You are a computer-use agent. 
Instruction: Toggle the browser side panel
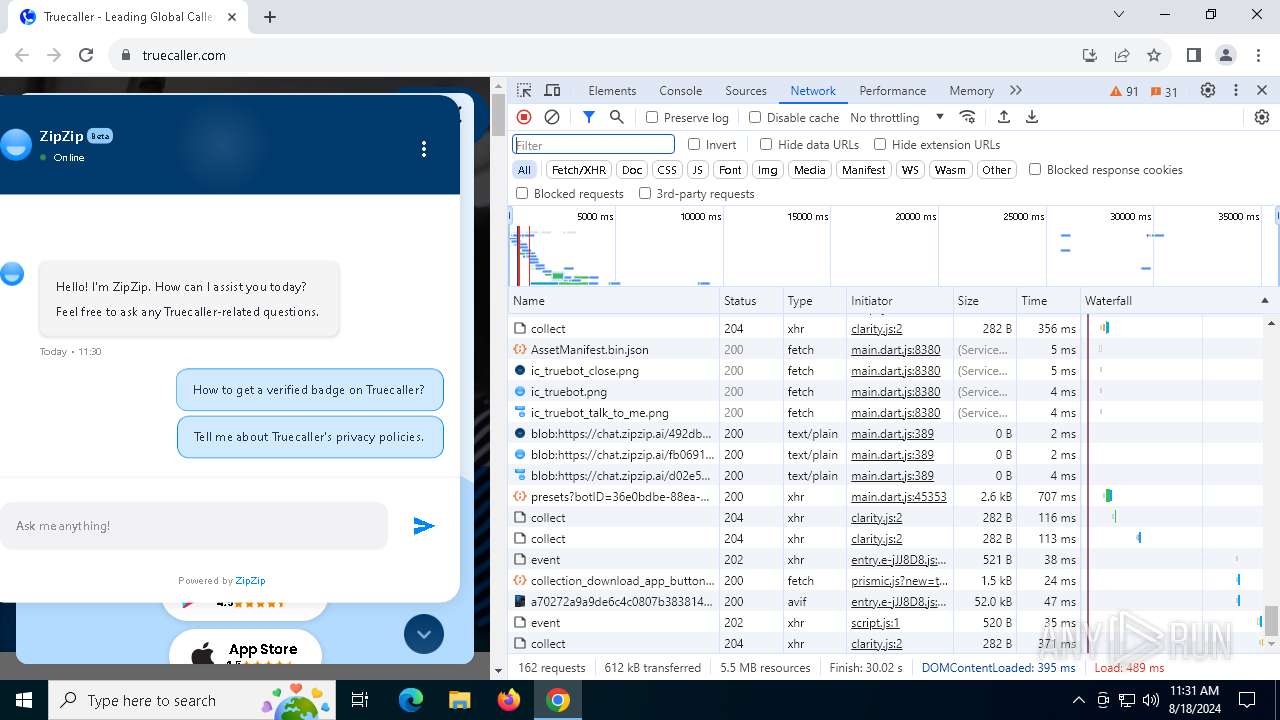click(x=1194, y=55)
